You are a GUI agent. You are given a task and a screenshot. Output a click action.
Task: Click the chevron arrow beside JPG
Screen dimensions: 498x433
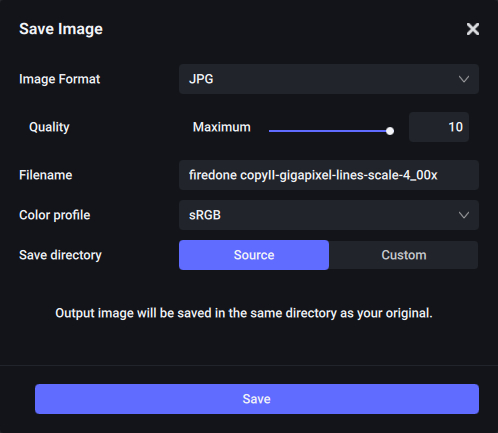pyautogui.click(x=464, y=79)
